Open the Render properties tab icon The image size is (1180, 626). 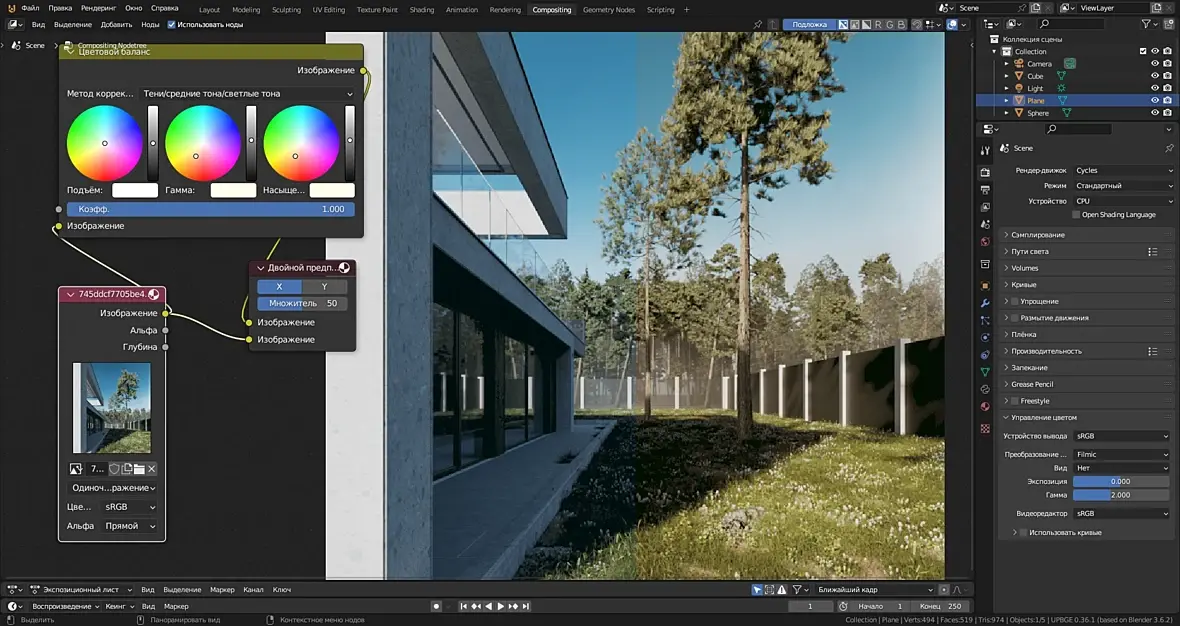985,172
